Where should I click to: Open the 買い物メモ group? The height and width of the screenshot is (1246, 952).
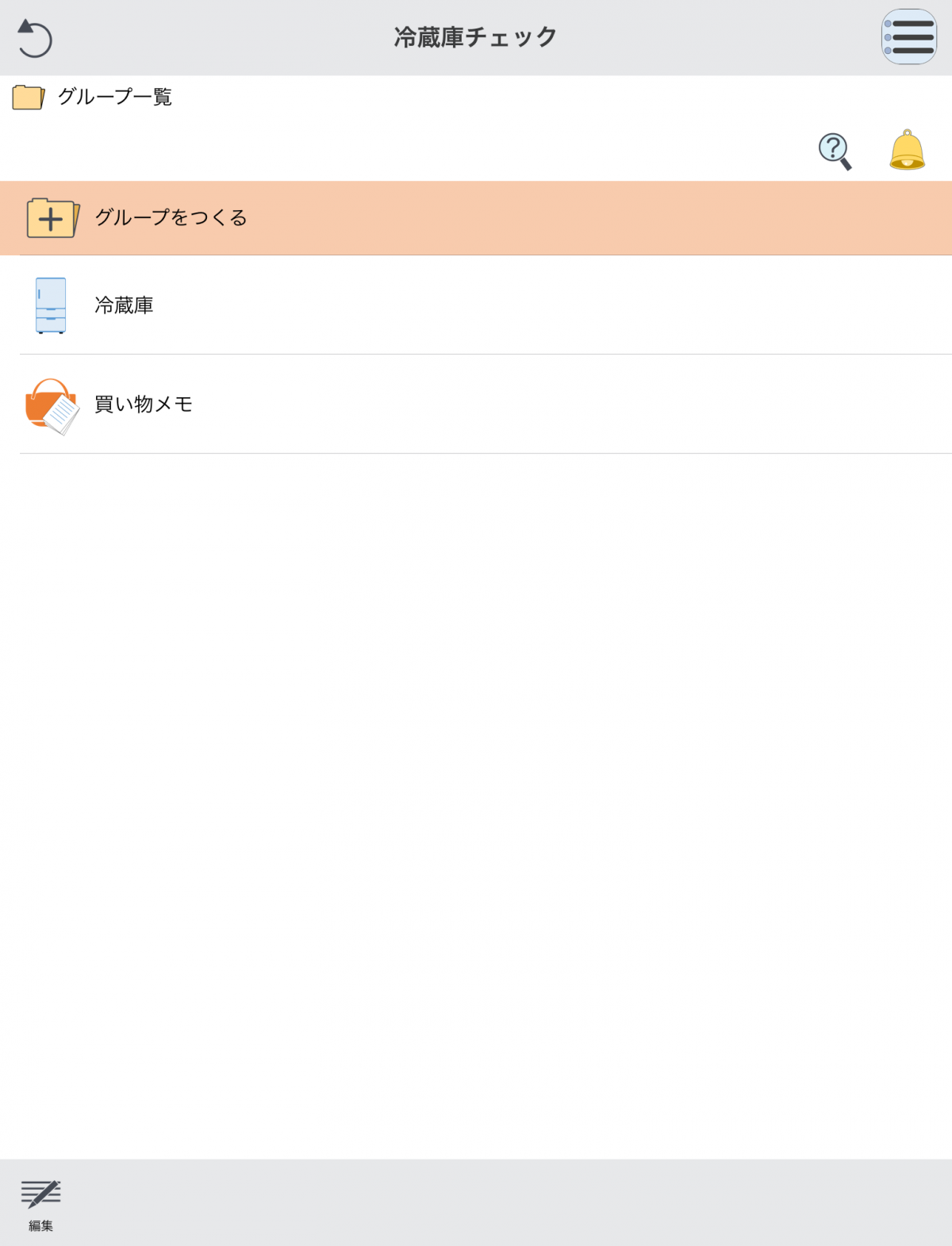coord(476,404)
